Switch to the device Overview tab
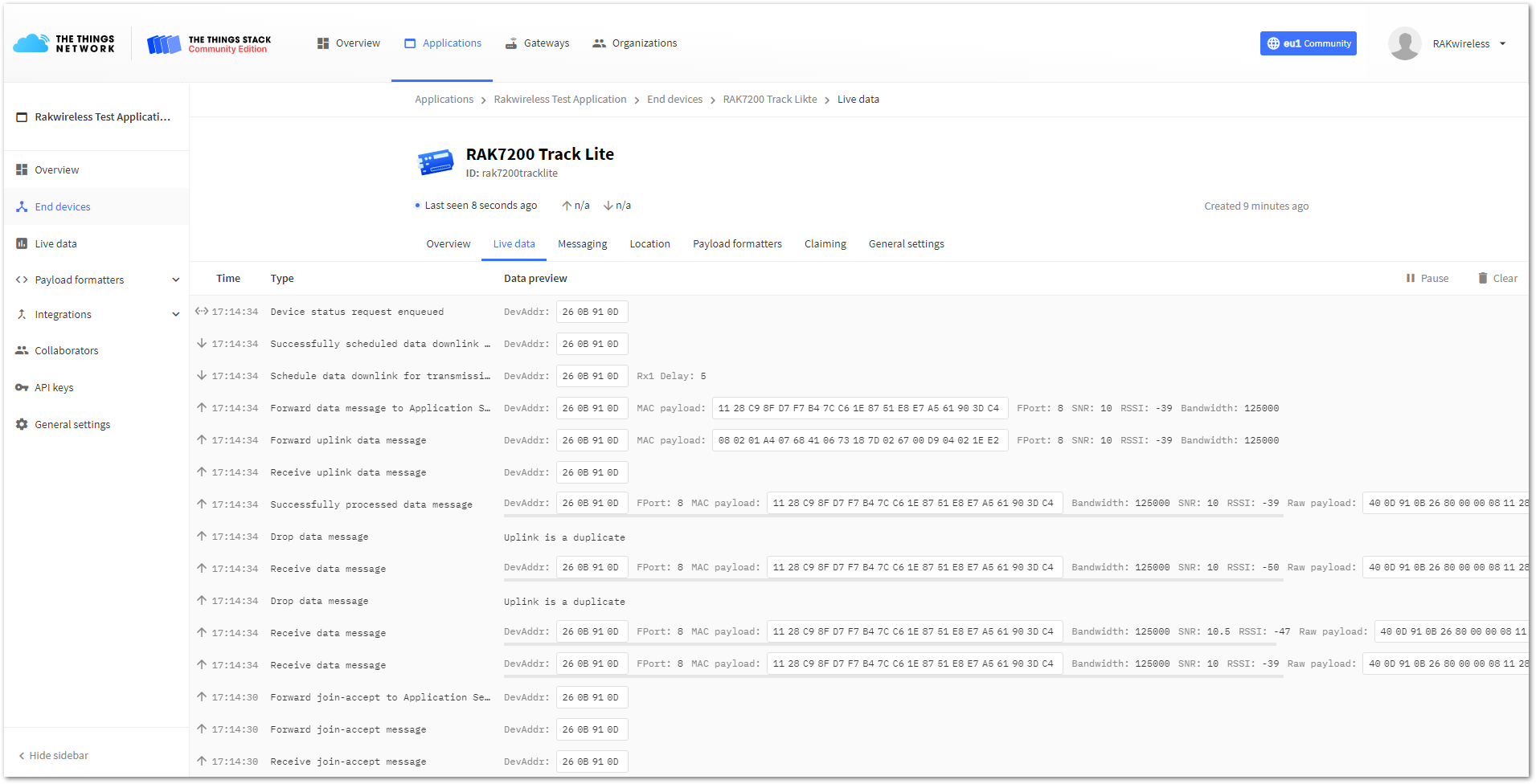1536x784 pixels. pos(449,244)
